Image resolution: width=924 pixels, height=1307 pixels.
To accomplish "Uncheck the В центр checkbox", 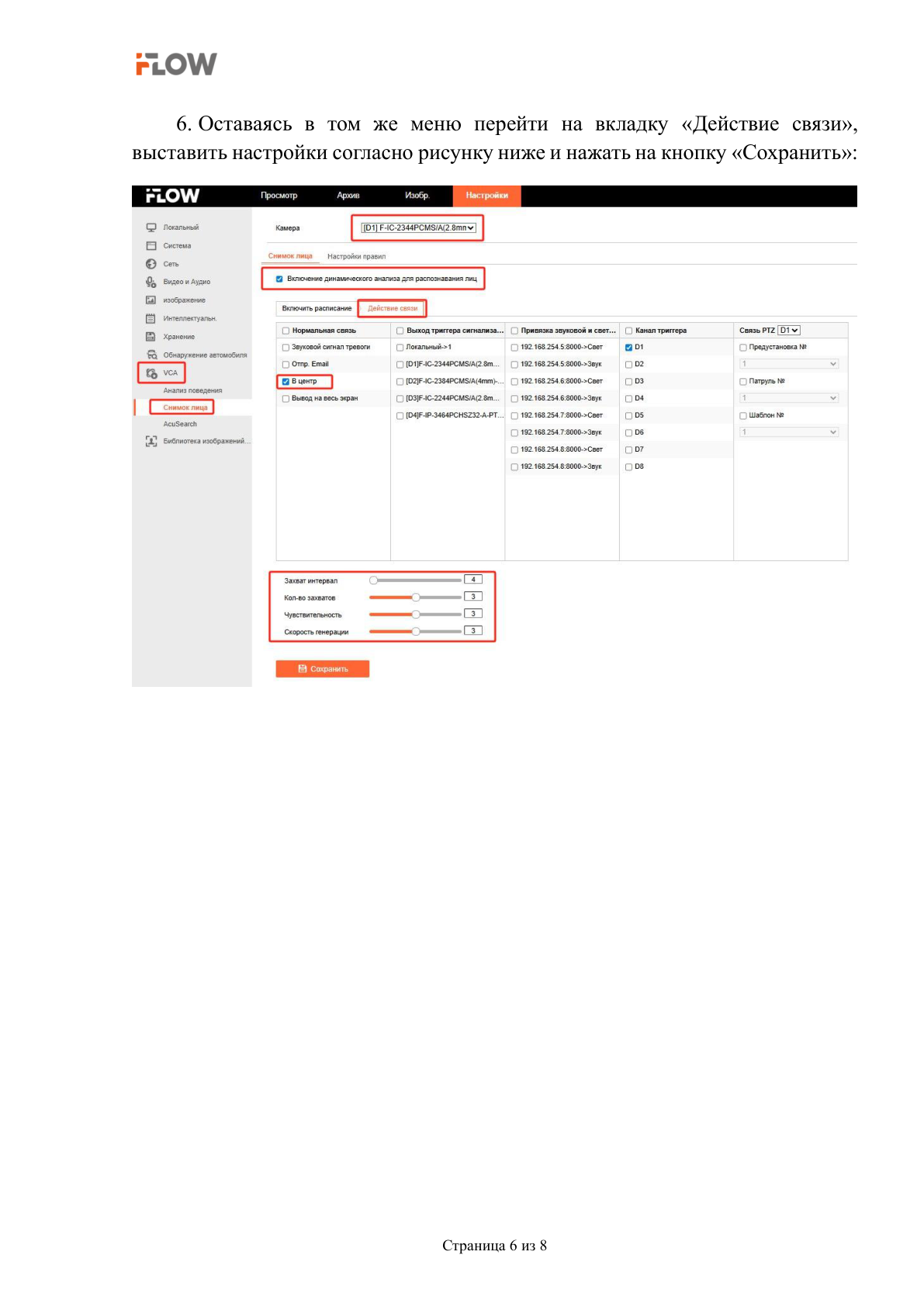I will [286, 381].
